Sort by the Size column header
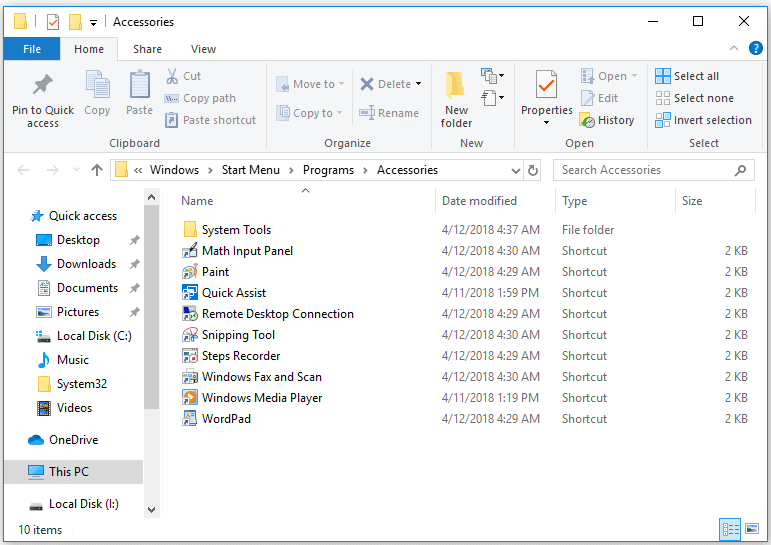 715,201
